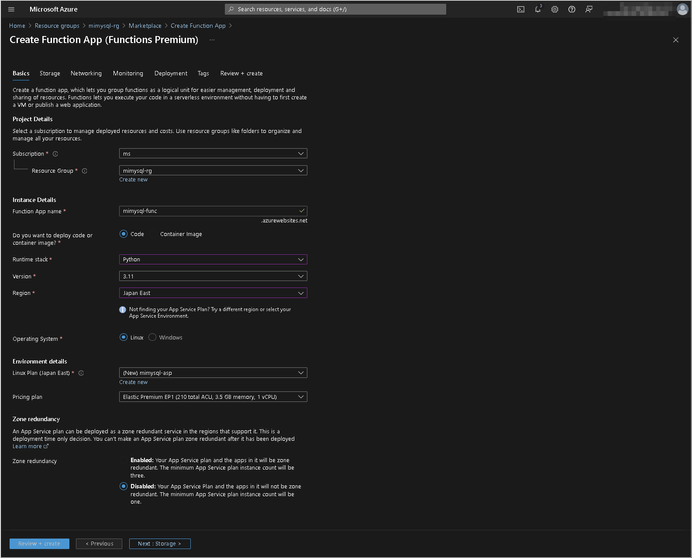Click the App Service Plan info icon

coord(123,310)
